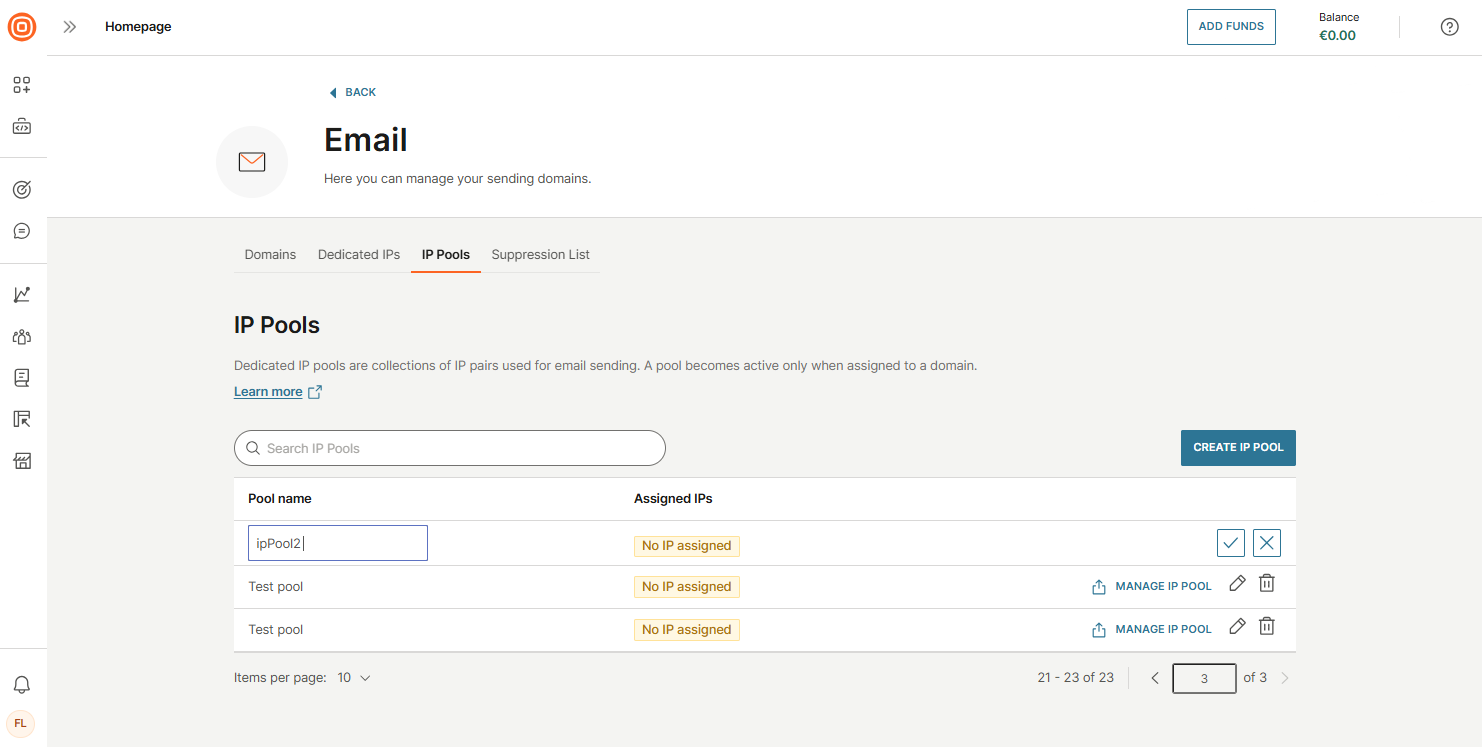The width and height of the screenshot is (1482, 747).
Task: Click the Search IP Pools field
Action: [x=450, y=448]
